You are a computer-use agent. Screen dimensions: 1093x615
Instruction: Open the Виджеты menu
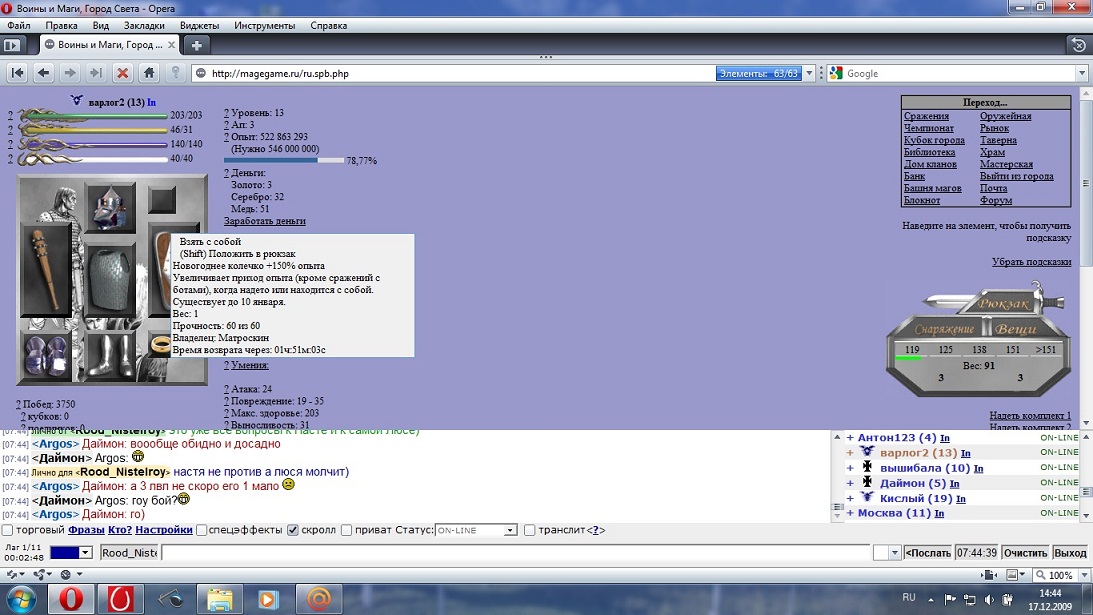pyautogui.click(x=199, y=26)
